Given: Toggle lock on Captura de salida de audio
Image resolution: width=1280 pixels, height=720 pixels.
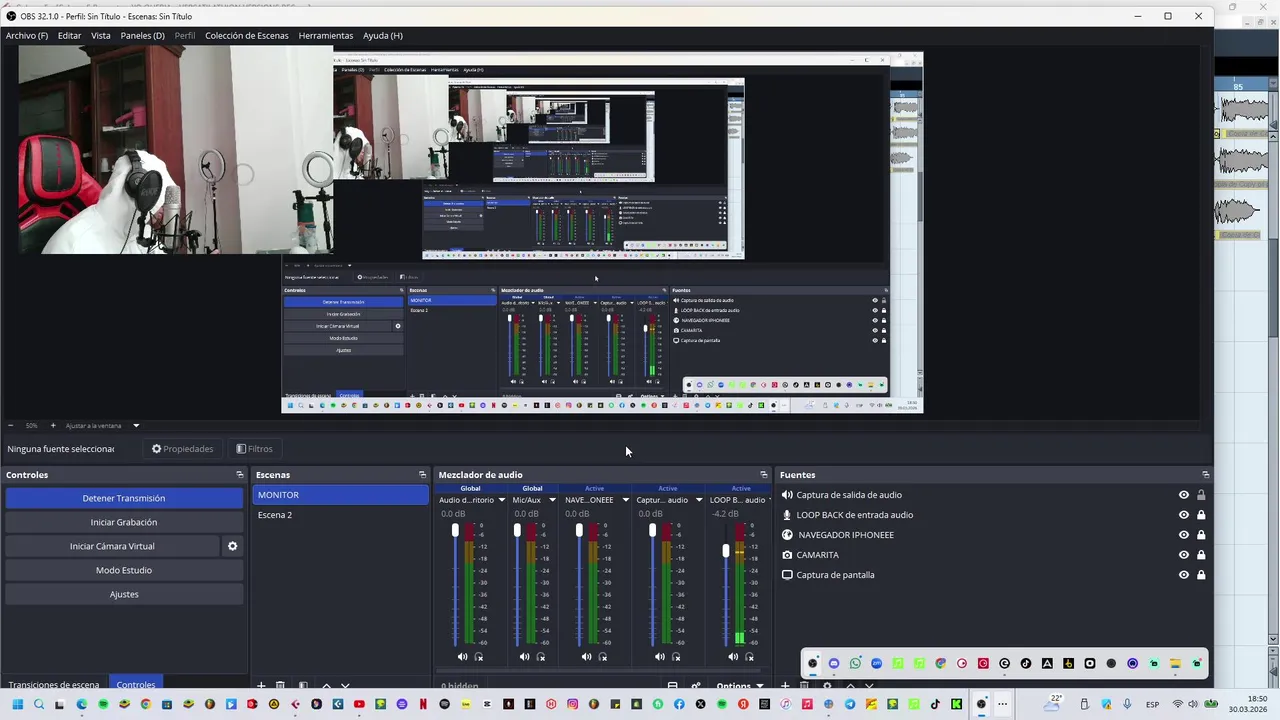Looking at the screenshot, I should click(1201, 495).
